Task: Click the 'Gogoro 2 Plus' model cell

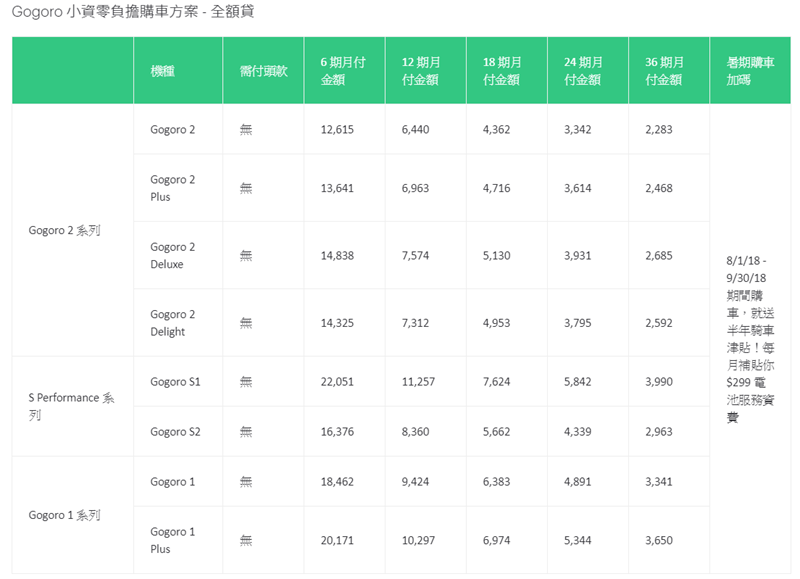Action: click(x=173, y=188)
